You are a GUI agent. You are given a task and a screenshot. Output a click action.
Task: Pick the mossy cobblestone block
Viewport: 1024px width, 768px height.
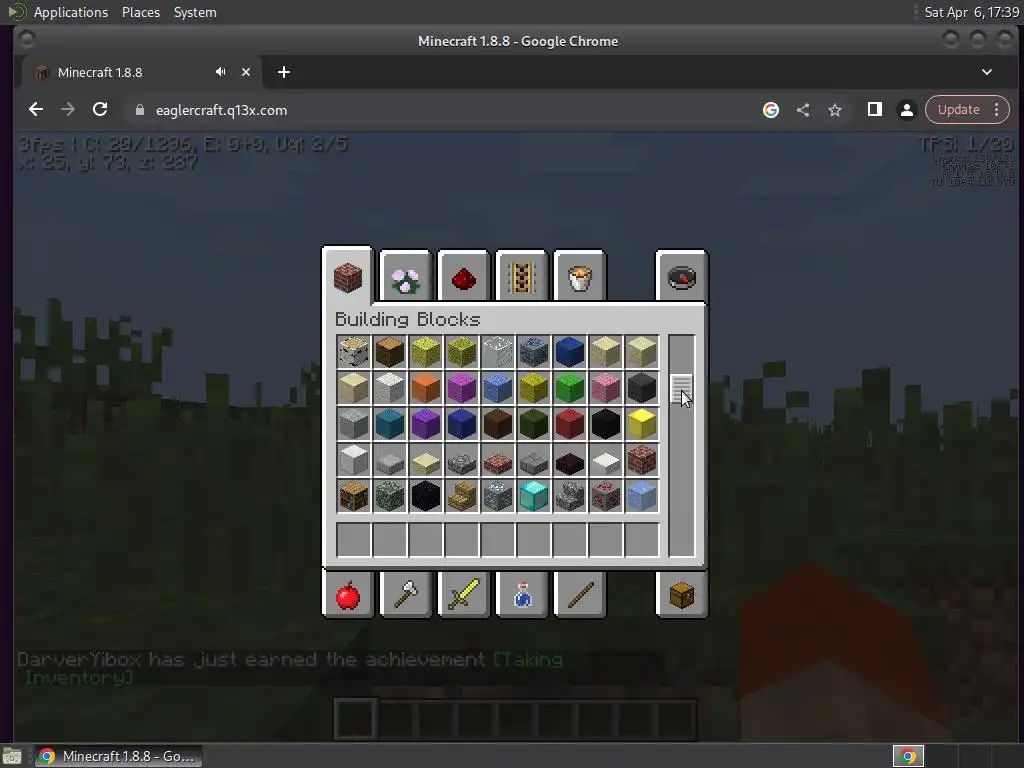point(390,496)
